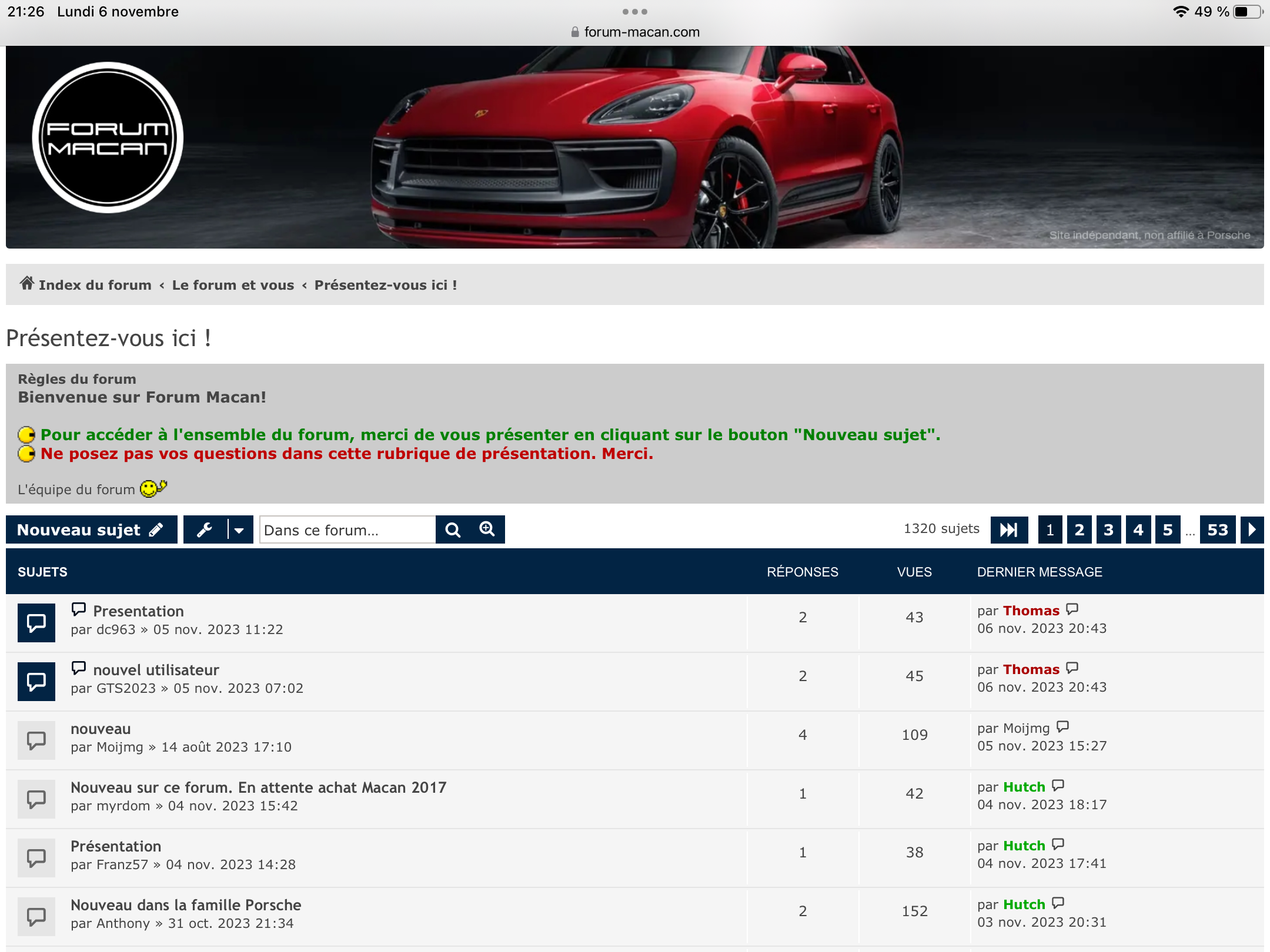Viewport: 1270px width, 952px height.
Task: View the last post icon in the nouvel utilisateur row
Action: tap(1072, 668)
